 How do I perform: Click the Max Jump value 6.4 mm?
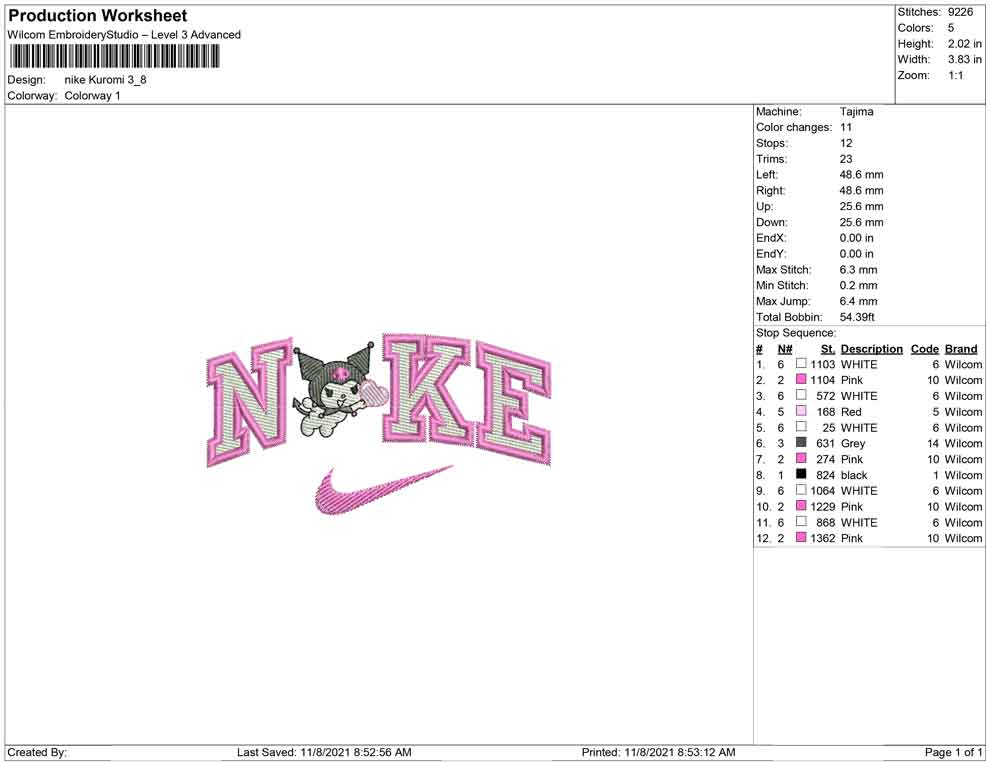859,301
